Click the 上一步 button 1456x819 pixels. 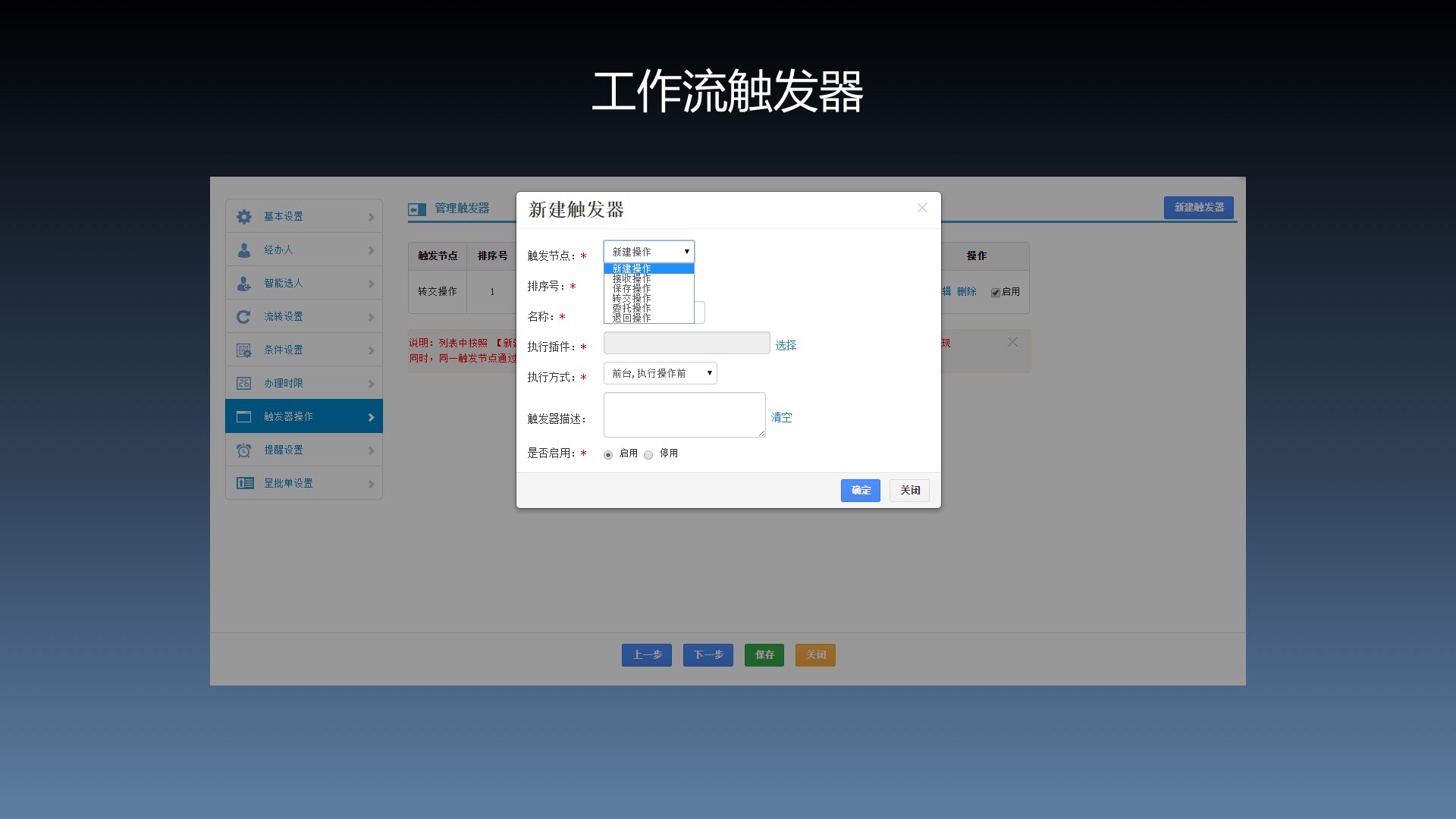(x=647, y=655)
